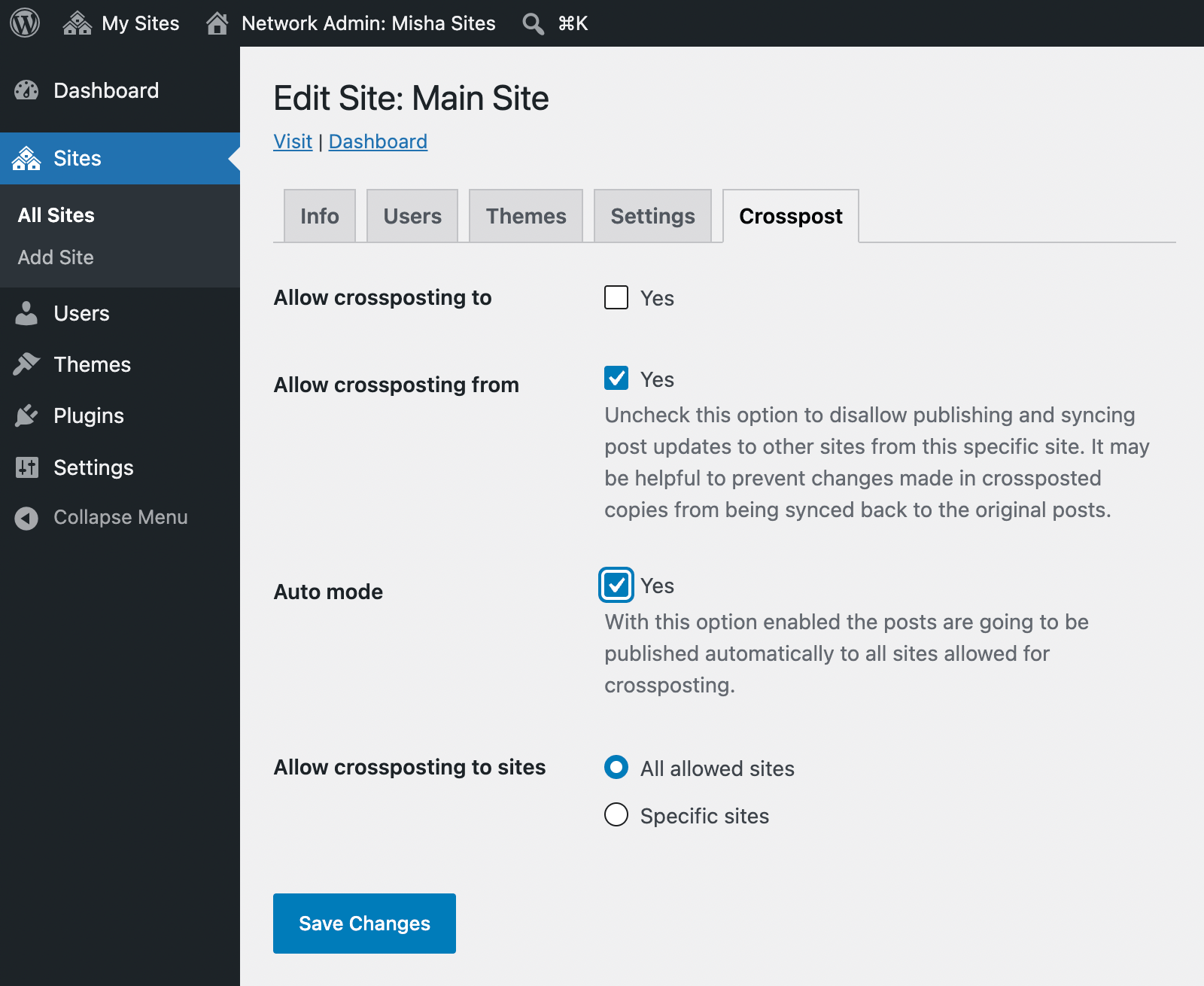Click the Themes brush icon in sidebar
This screenshot has width=1204, height=986.
(26, 364)
